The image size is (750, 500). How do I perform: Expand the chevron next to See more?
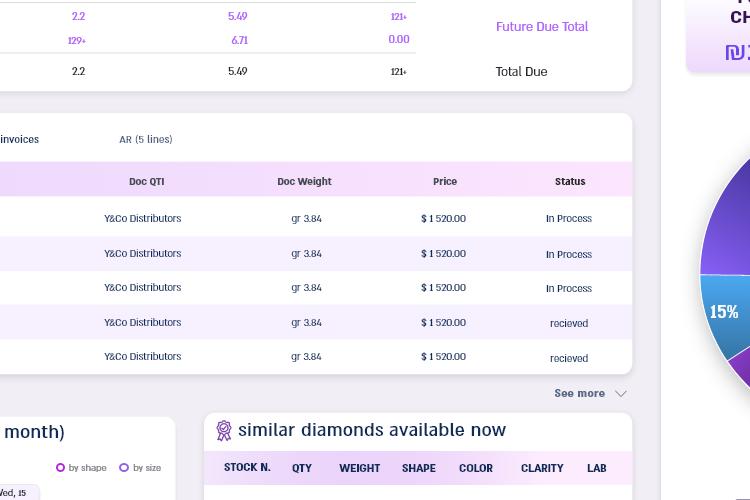click(x=621, y=394)
